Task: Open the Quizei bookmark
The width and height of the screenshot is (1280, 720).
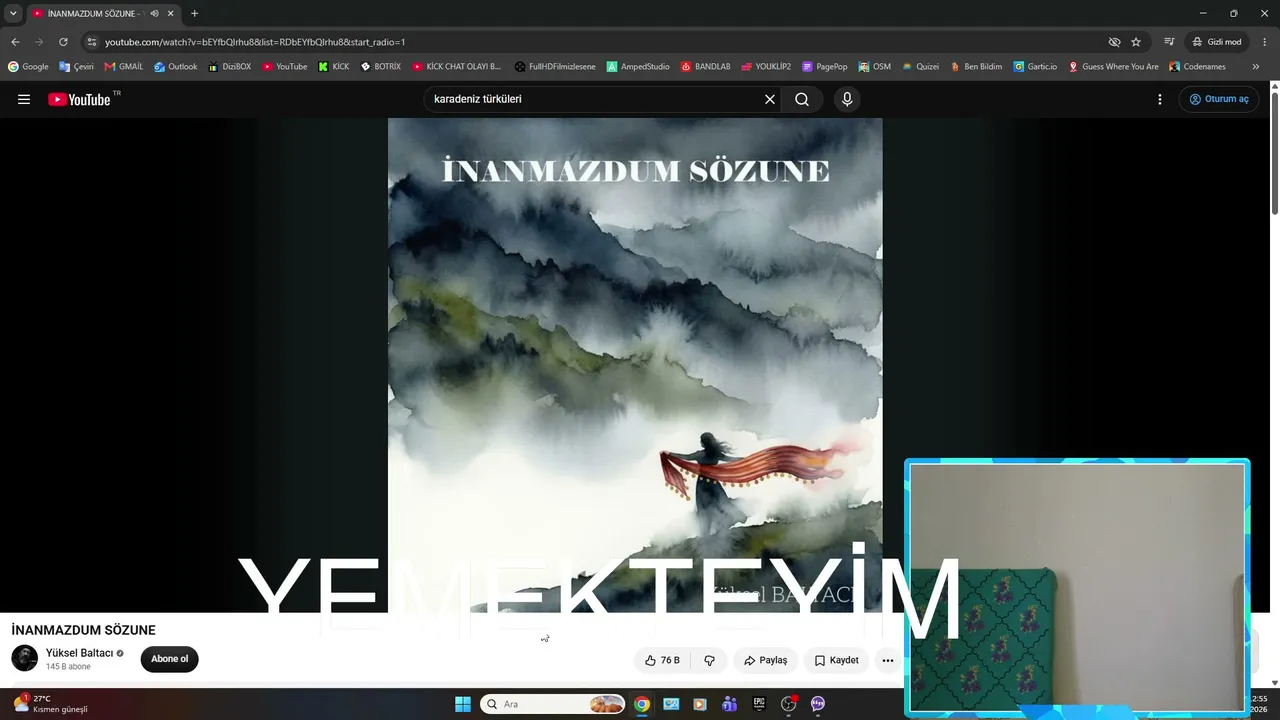Action: coord(920,67)
